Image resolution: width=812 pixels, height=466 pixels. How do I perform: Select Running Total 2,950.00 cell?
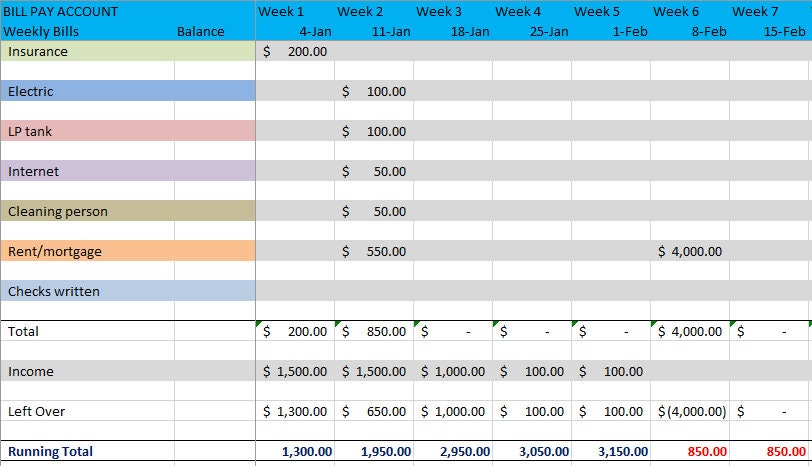(x=453, y=451)
